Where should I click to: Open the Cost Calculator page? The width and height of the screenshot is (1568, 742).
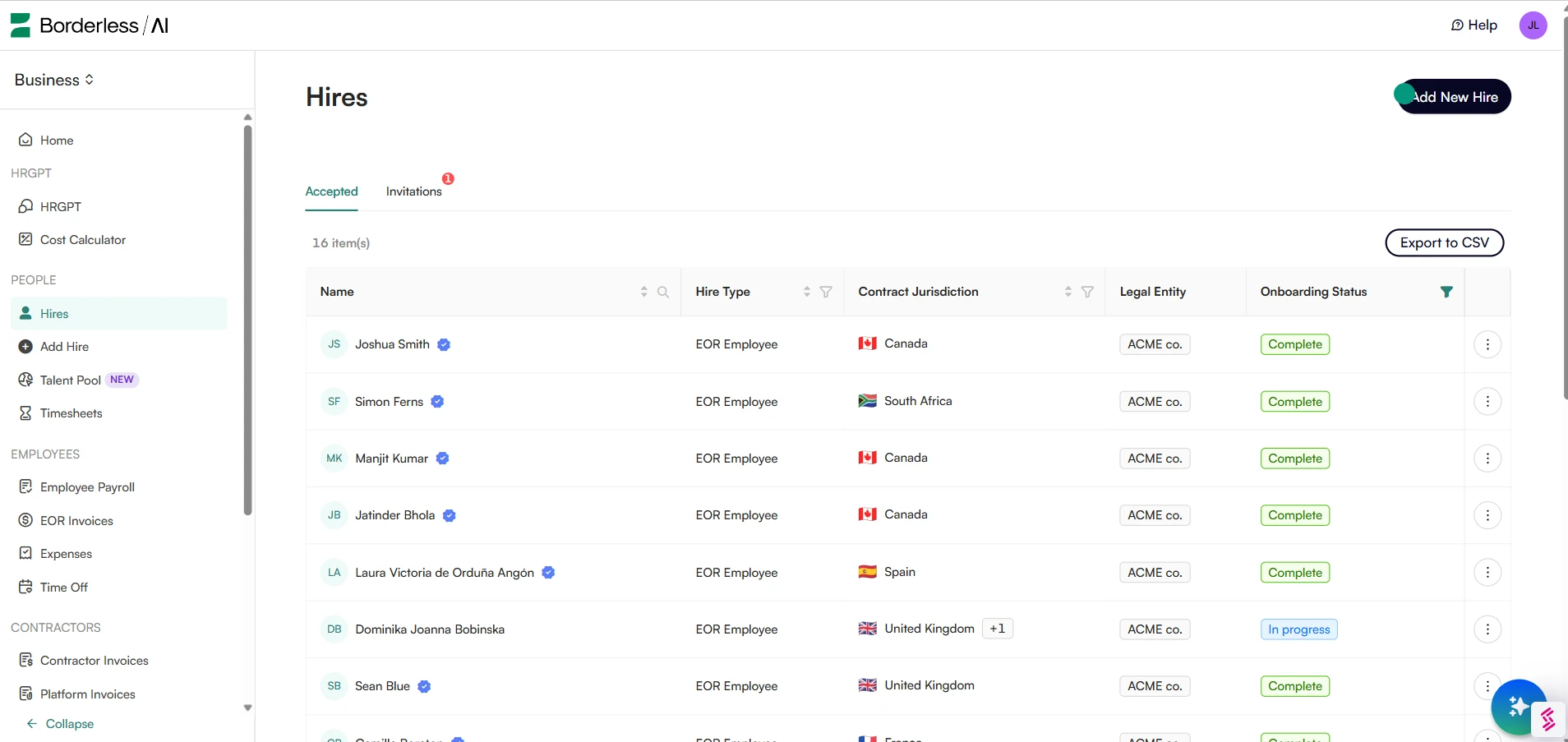click(x=82, y=240)
